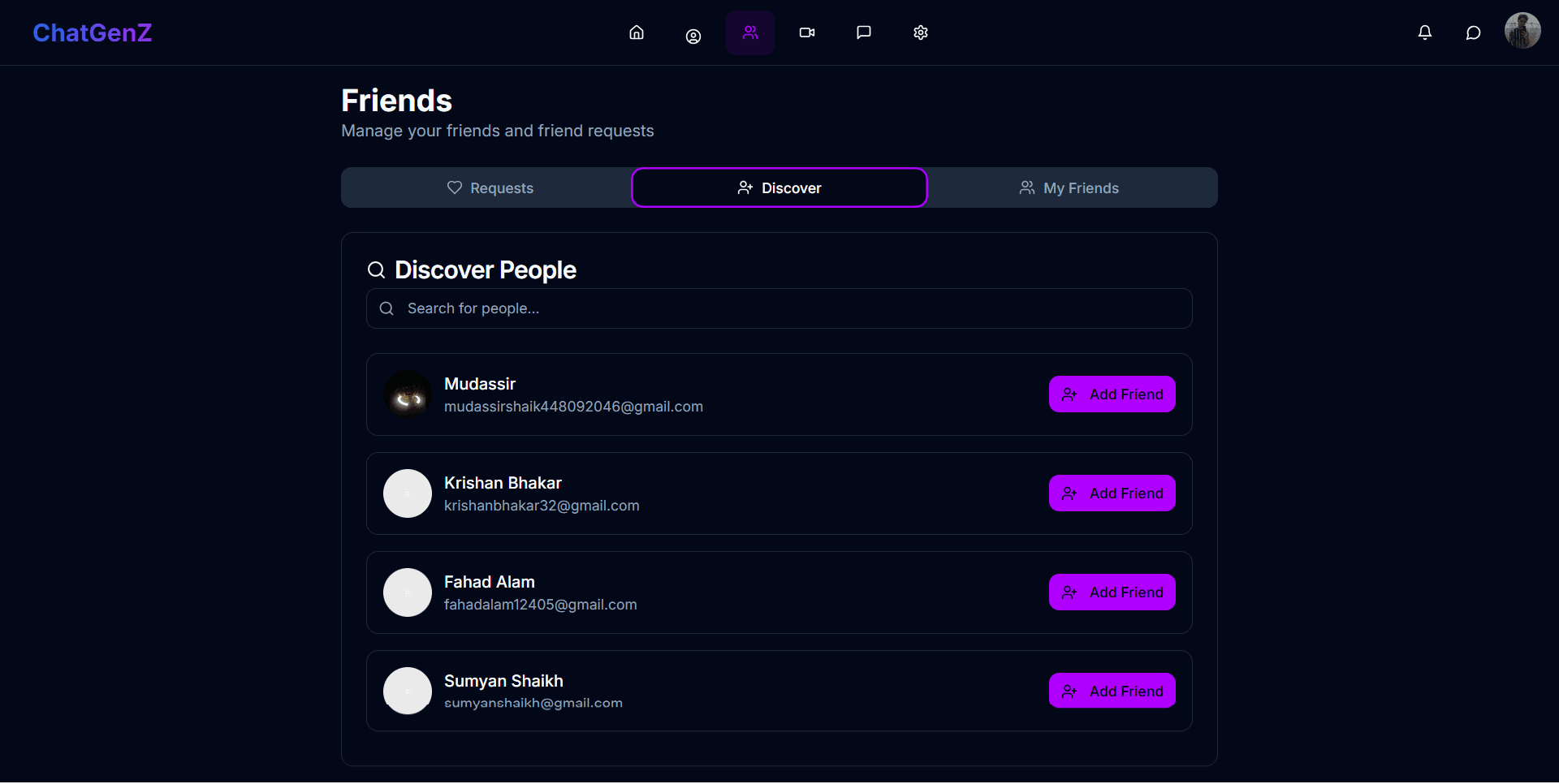
Task: View notifications bell icon
Action: pyautogui.click(x=1425, y=32)
